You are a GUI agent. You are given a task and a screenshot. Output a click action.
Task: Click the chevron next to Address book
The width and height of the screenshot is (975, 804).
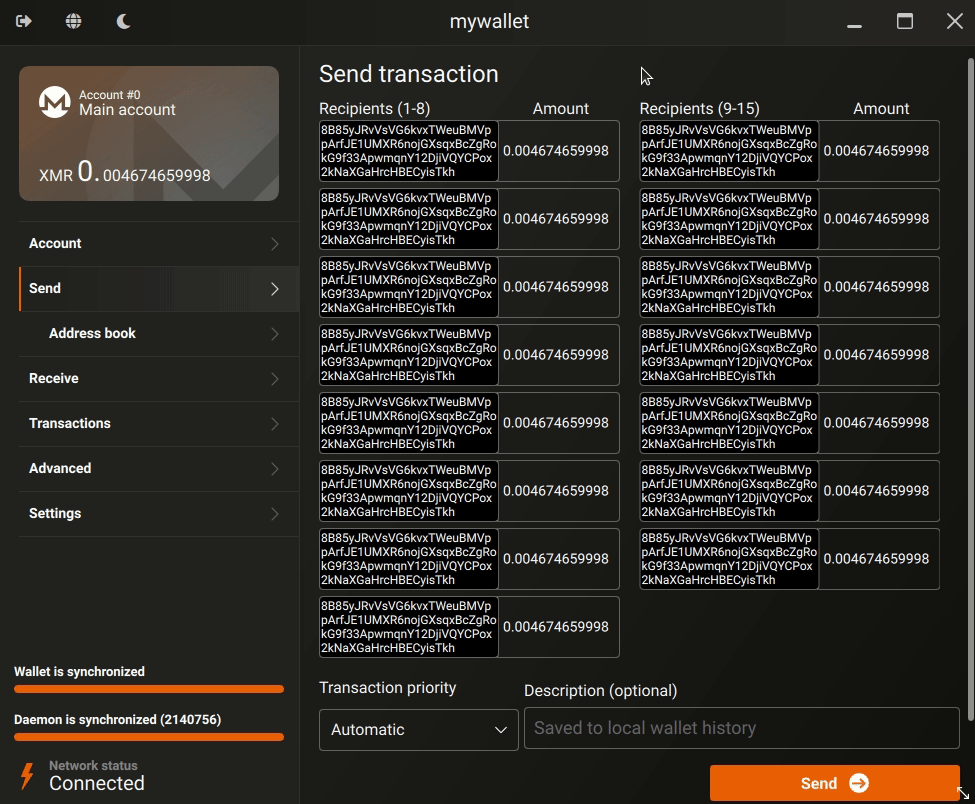(275, 334)
